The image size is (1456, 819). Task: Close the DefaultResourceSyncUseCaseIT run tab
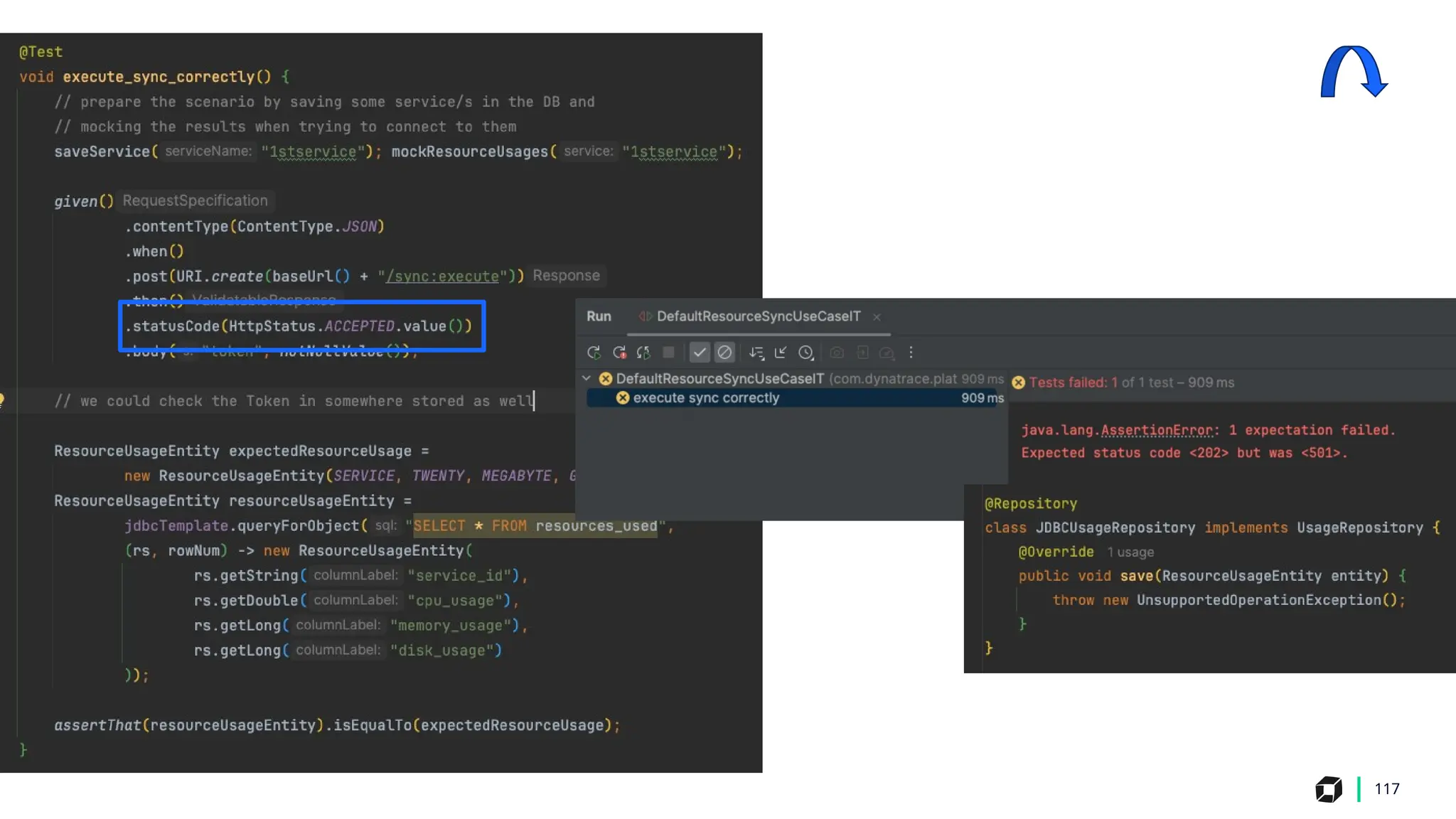tap(877, 317)
